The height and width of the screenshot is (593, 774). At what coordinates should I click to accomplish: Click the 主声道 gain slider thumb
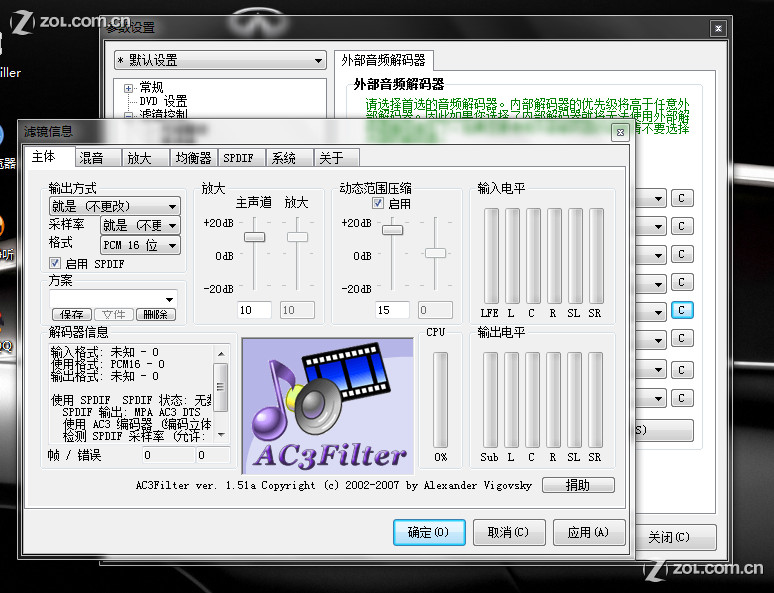point(255,237)
